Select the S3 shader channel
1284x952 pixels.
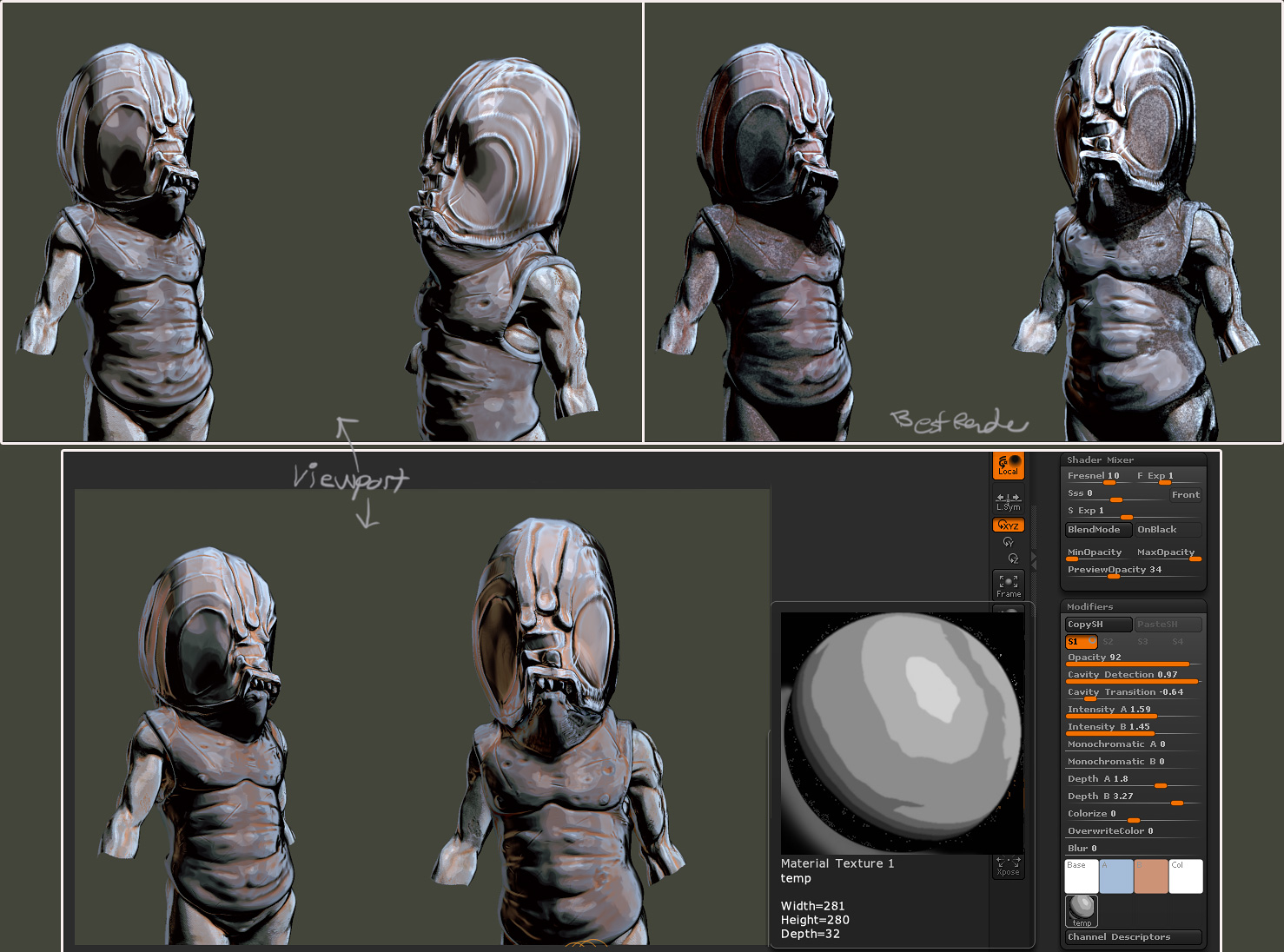tap(1150, 642)
